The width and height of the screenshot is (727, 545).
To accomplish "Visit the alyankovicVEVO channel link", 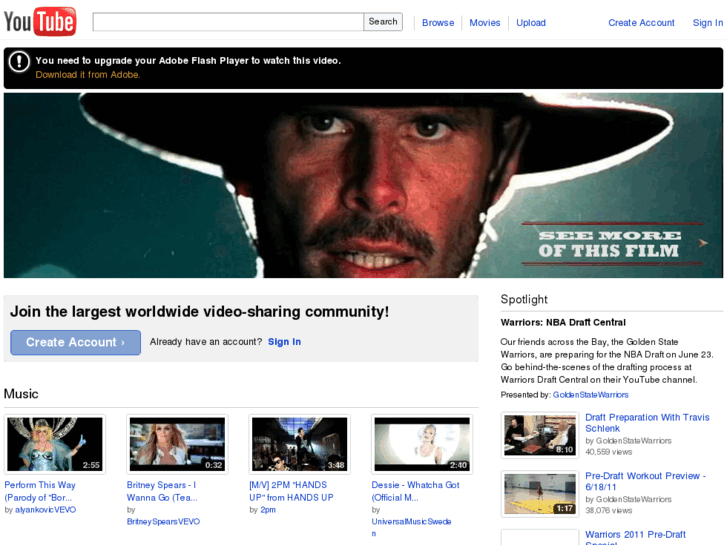I will click(x=45, y=510).
